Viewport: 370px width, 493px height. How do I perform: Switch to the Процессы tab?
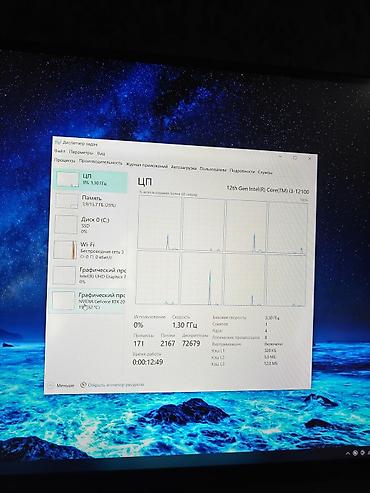65,160
